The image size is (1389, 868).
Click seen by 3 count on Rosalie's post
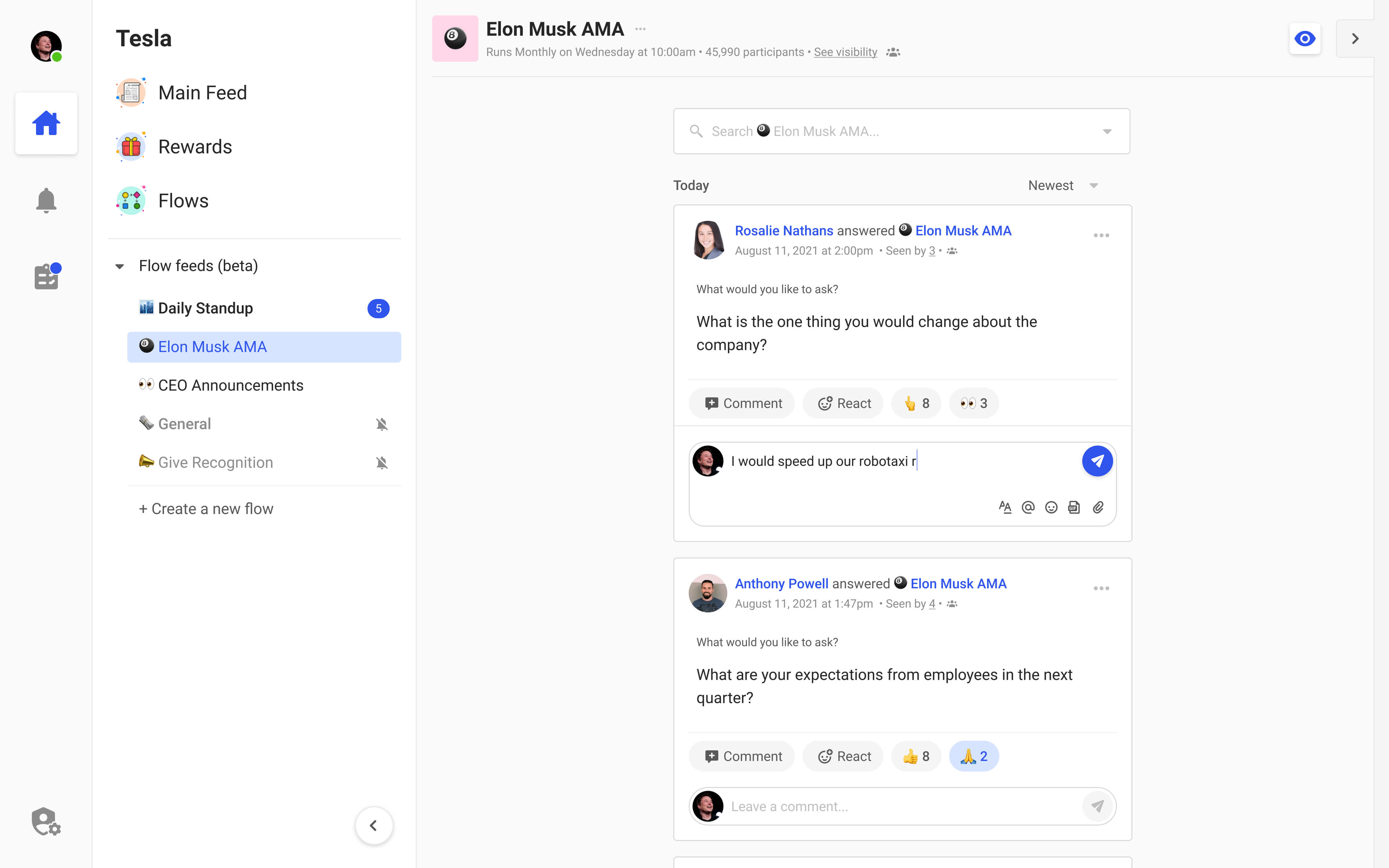[x=931, y=251]
